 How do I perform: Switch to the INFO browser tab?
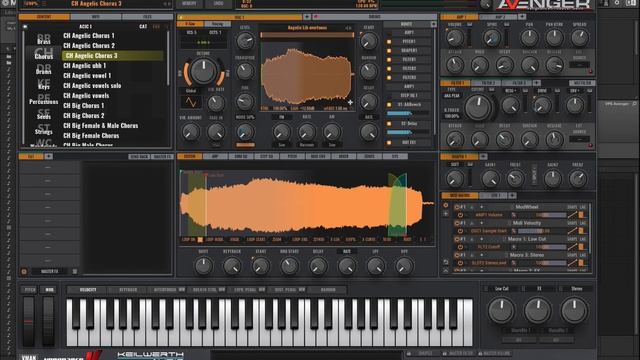(x=96, y=17)
